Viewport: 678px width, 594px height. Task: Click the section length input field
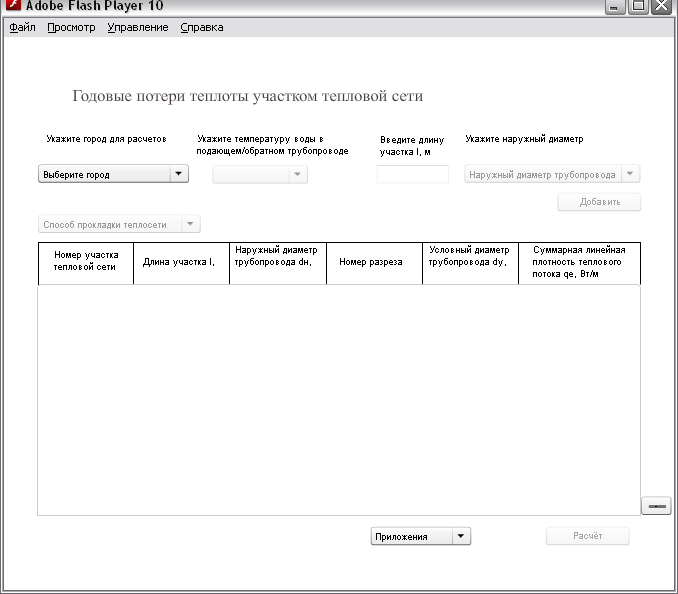tap(413, 174)
